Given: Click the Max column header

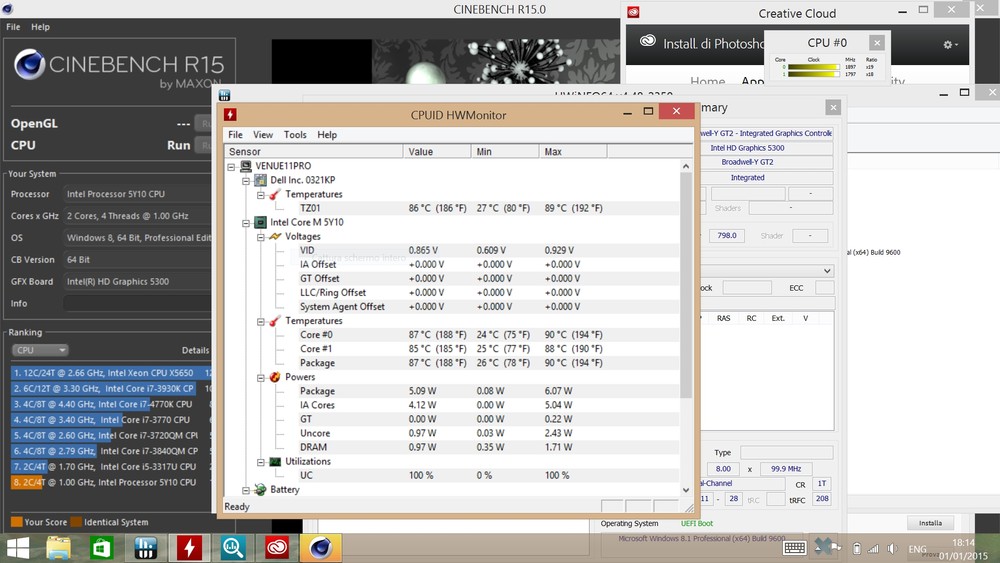Looking at the screenshot, I should pyautogui.click(x=573, y=152).
